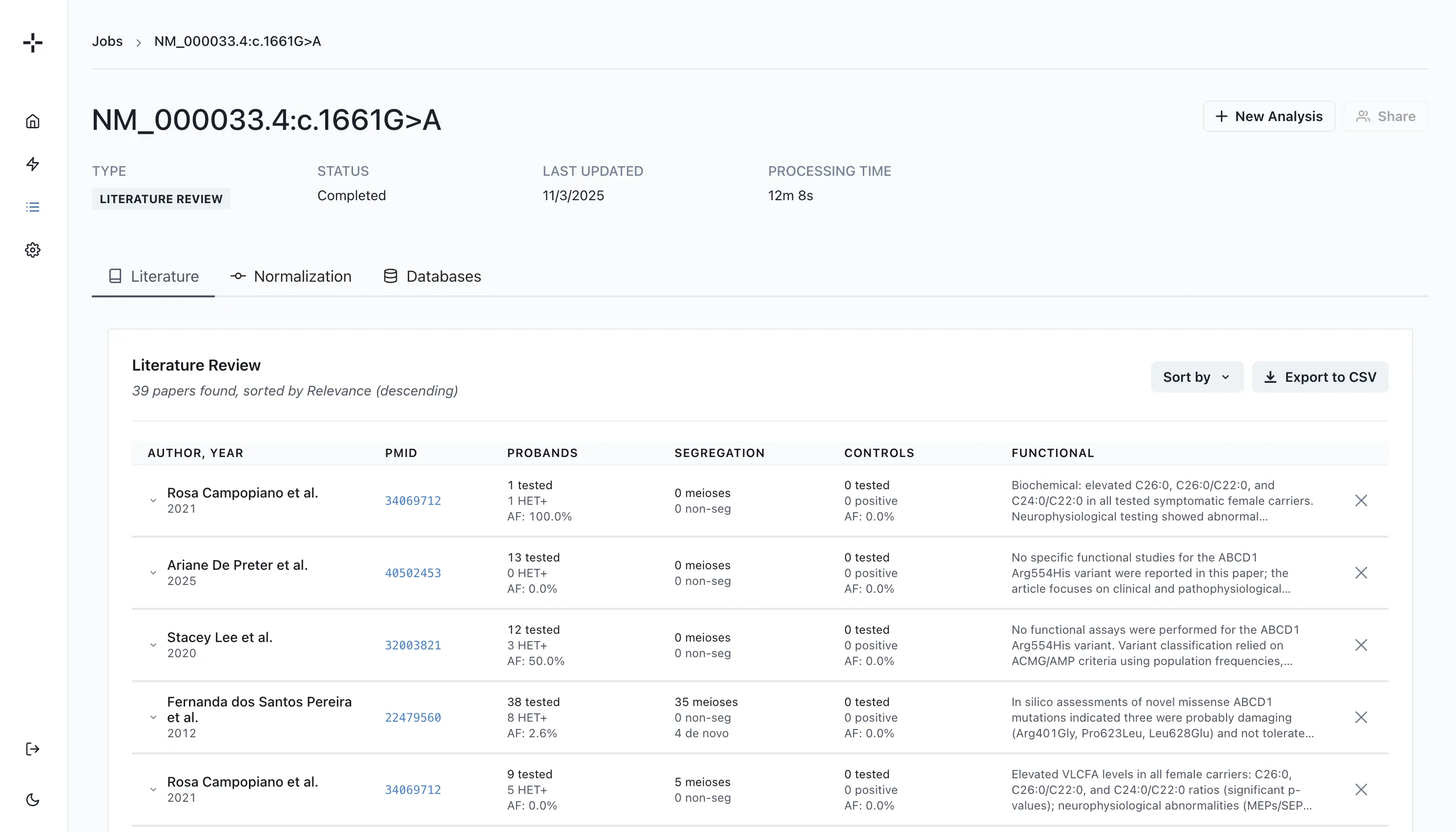Open the jobs list icon in the sidebar

tap(33, 207)
